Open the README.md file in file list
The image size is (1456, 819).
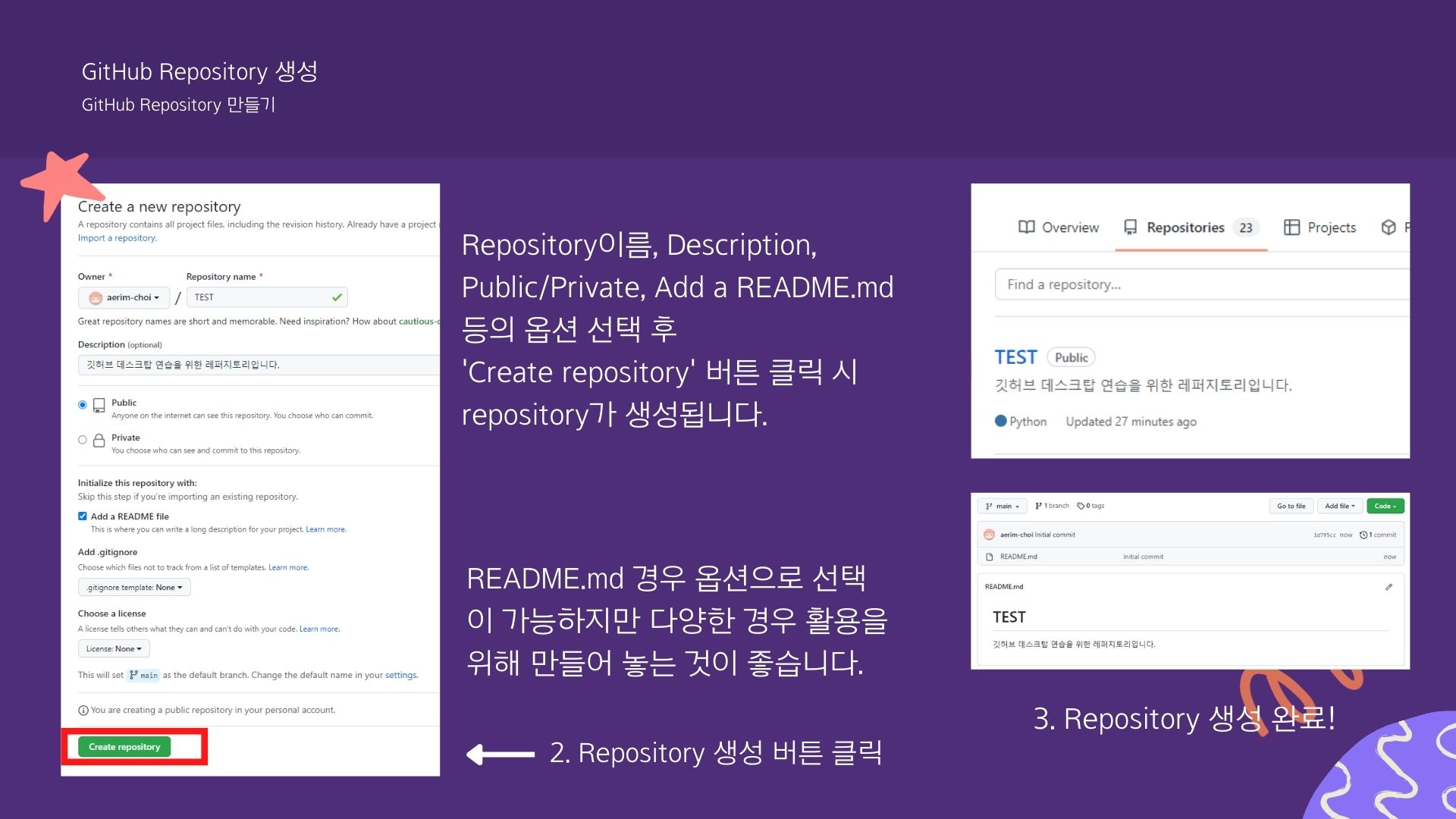tap(1018, 557)
